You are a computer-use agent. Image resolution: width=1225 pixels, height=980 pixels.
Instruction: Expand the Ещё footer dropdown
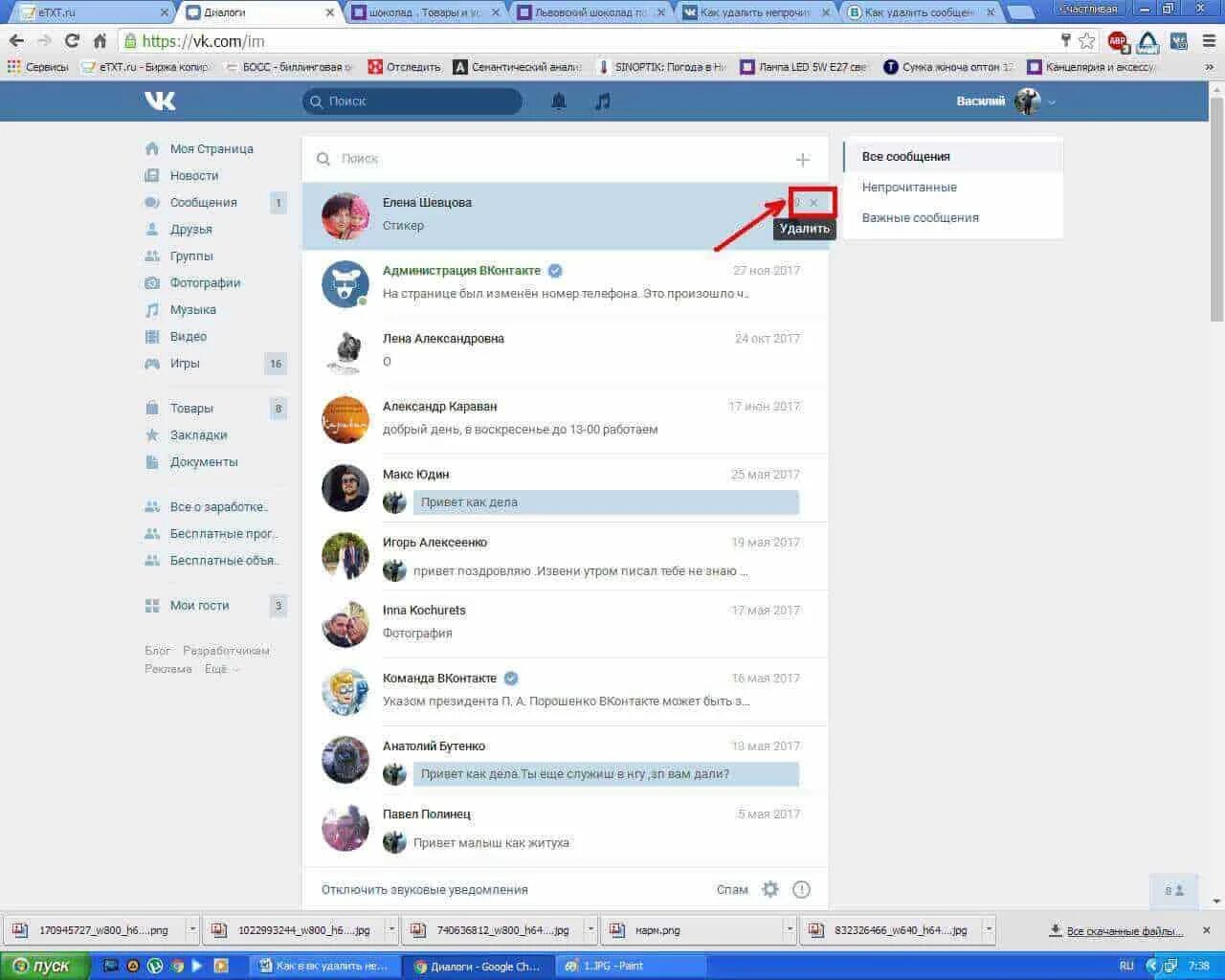click(221, 669)
